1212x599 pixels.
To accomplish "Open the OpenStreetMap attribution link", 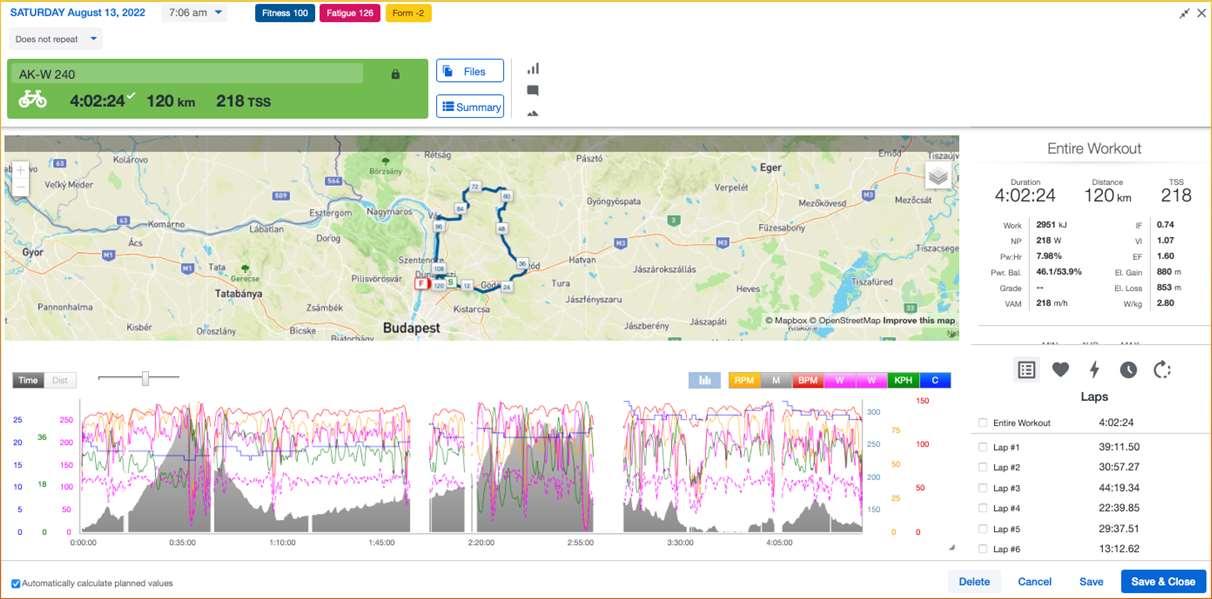I will 845,321.
